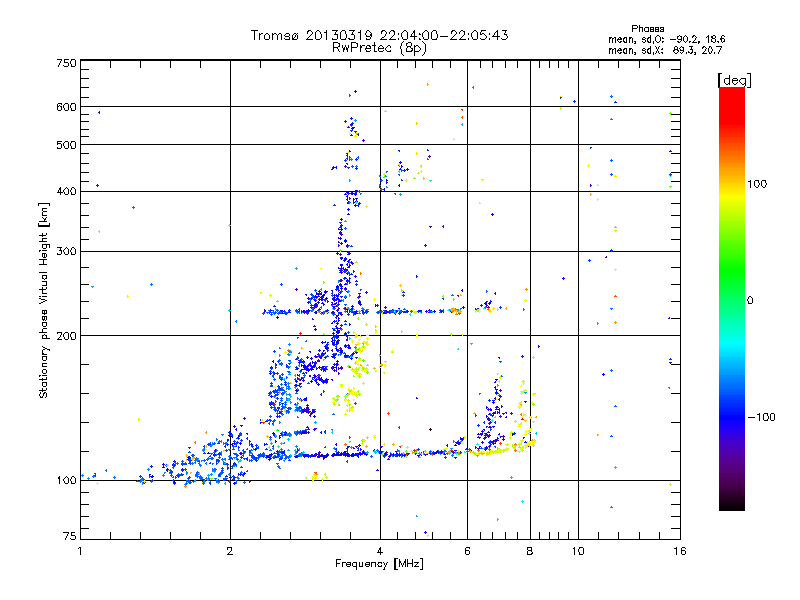This screenshot has width=800, height=600.
Task: Click the plot title 'Tromsø 20130319 22:04:00-22:05:43'
Action: coord(379,35)
